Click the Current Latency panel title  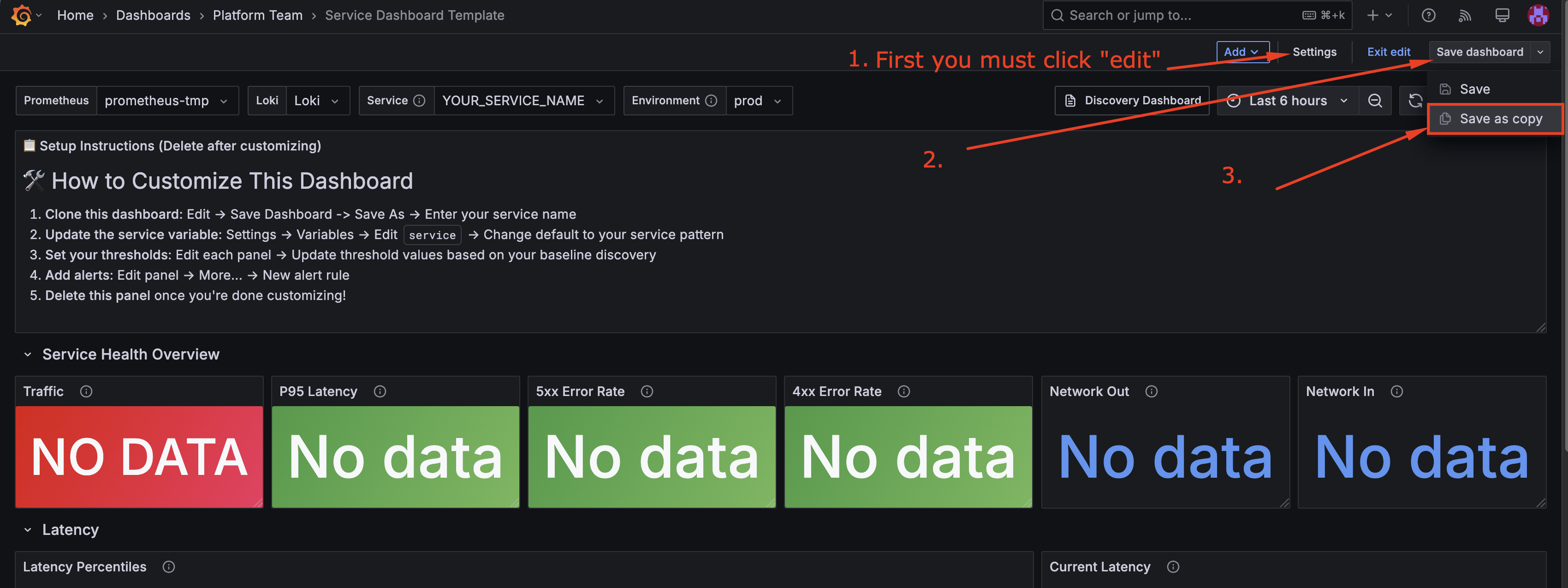(1100, 567)
